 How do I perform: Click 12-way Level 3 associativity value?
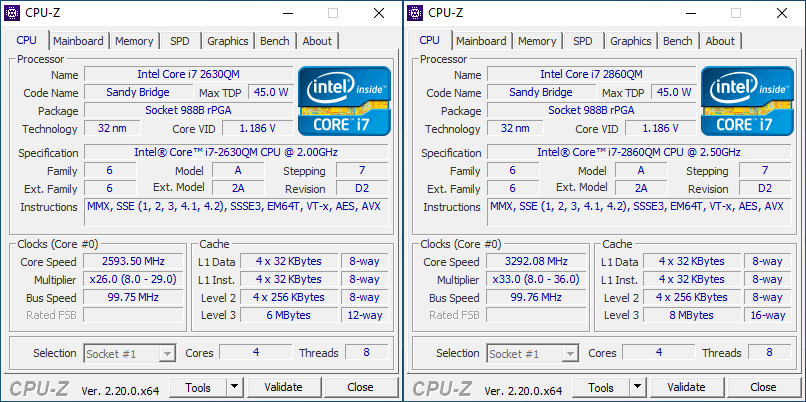pyautogui.click(x=364, y=315)
